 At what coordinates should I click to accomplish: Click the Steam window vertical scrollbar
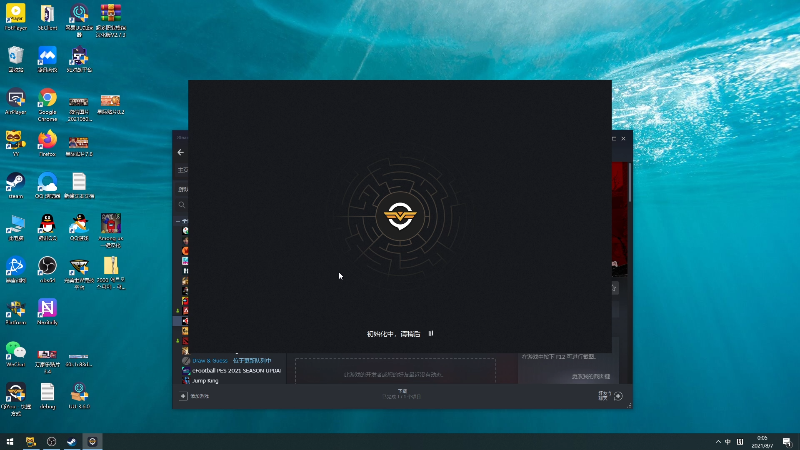631,182
